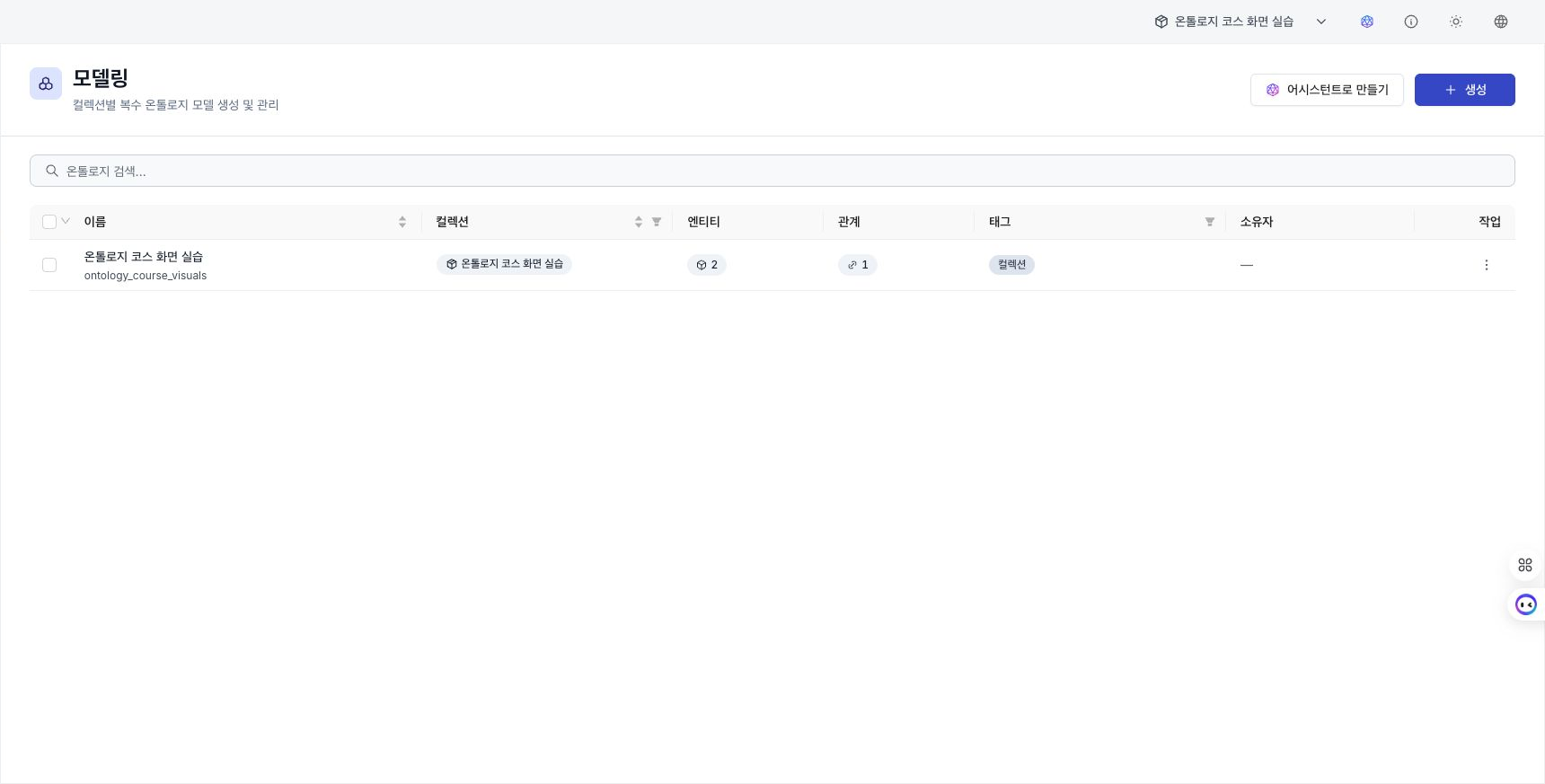Toggle the light/dark theme sun icon
Screen dimensions: 1545x784
click(x=1456, y=22)
